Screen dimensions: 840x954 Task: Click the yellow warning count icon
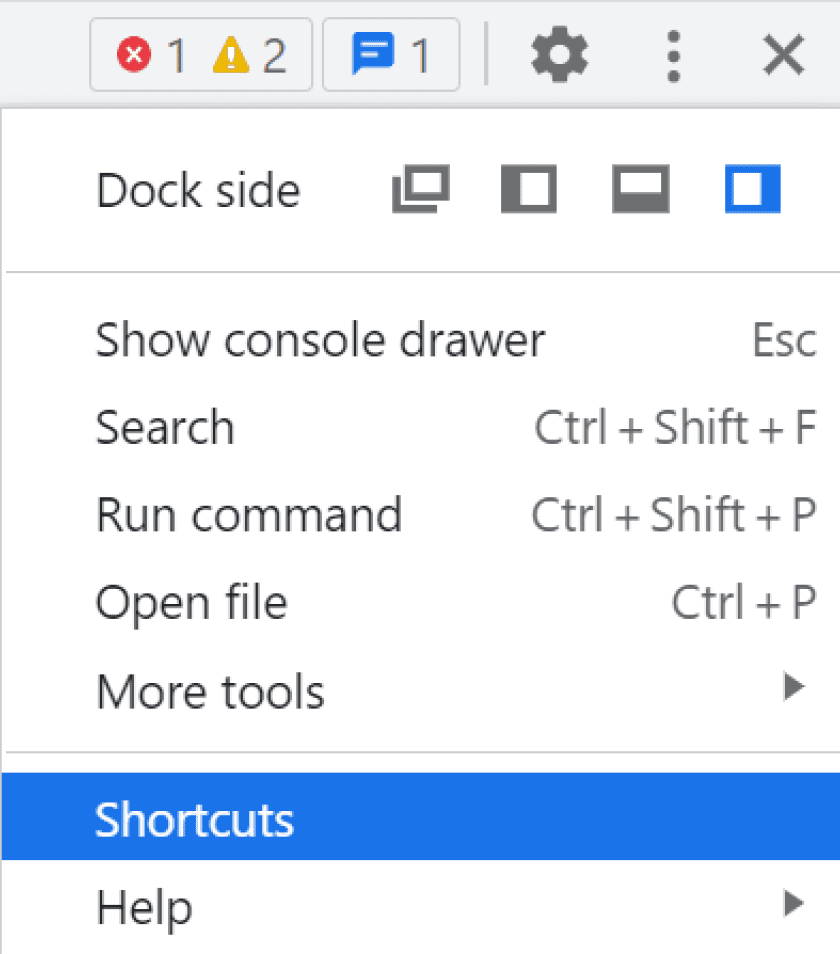pos(231,55)
